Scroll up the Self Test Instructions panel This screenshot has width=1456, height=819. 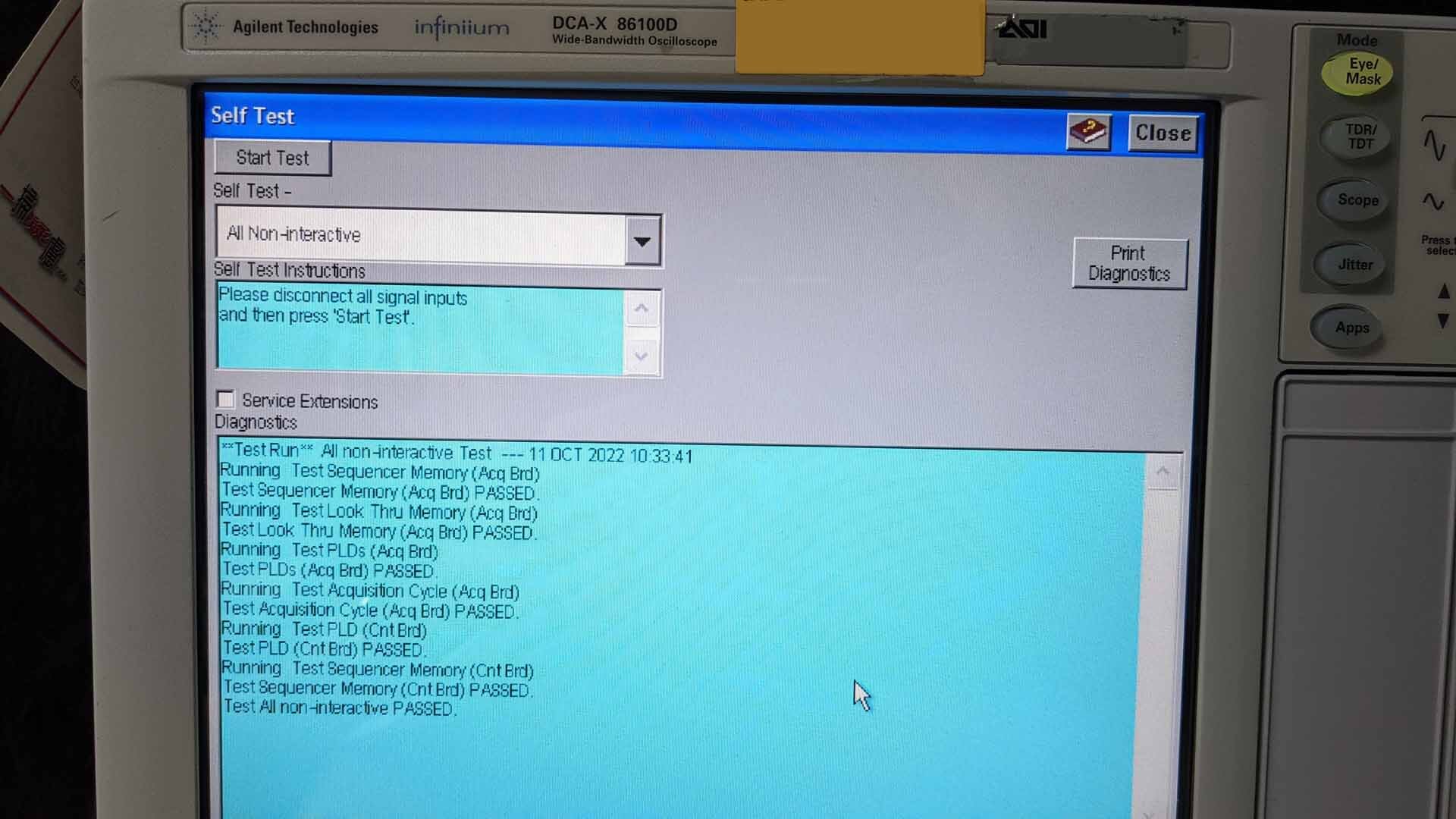point(641,306)
